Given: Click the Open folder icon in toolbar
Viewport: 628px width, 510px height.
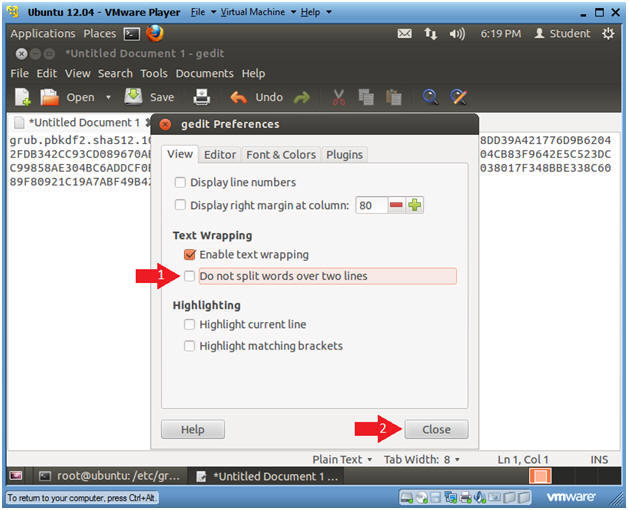Looking at the screenshot, I should tap(49, 97).
